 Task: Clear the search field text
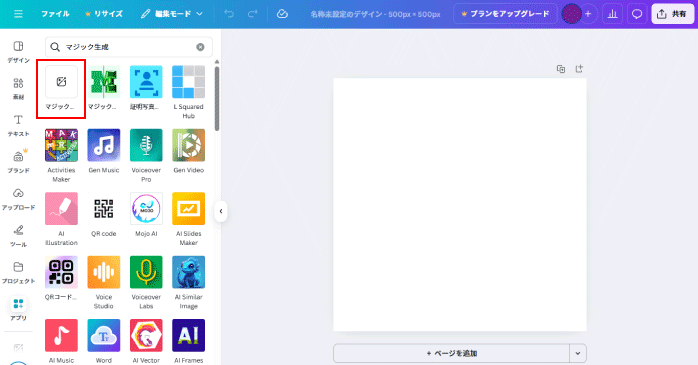[200, 47]
